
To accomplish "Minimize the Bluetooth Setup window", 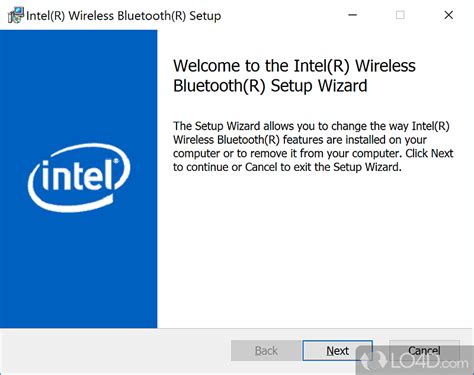I will [x=353, y=15].
